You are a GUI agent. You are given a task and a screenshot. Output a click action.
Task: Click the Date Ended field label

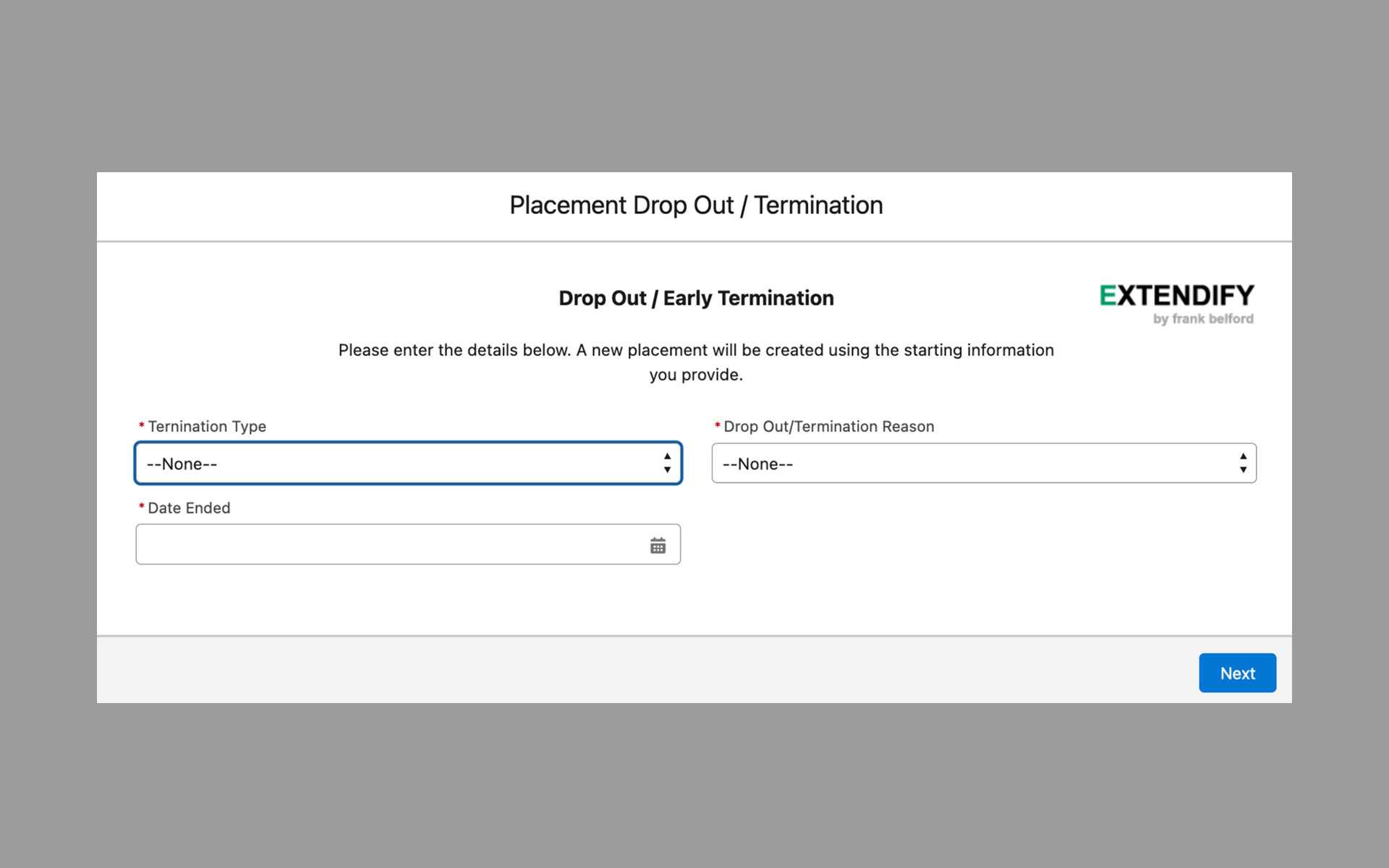pyautogui.click(x=189, y=509)
